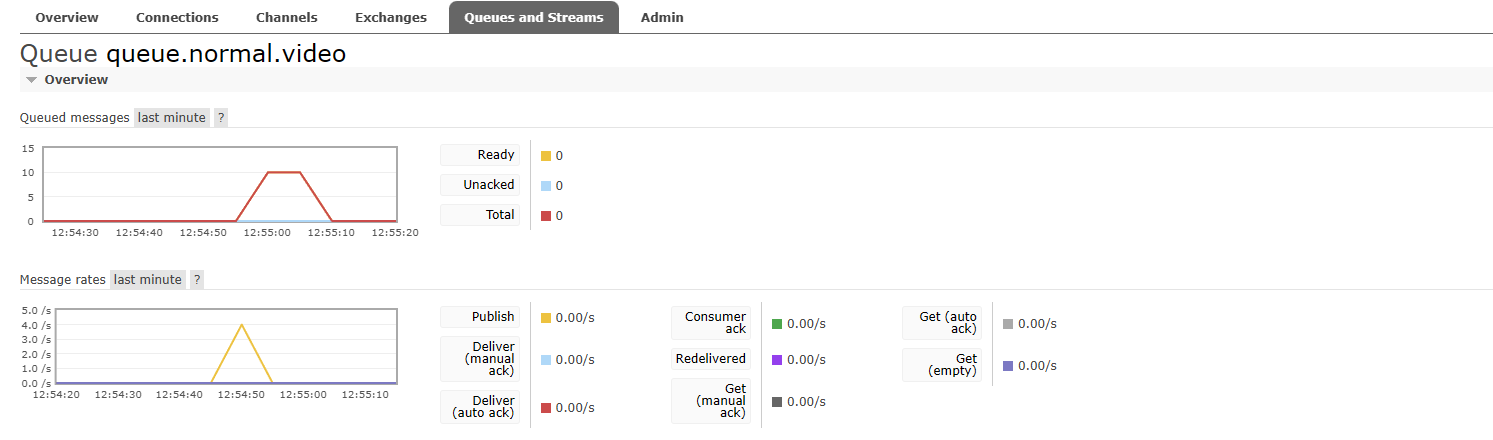Toggle the Get (empty) legend
Image resolution: width=1493 pixels, height=440 pixels.
(942, 365)
